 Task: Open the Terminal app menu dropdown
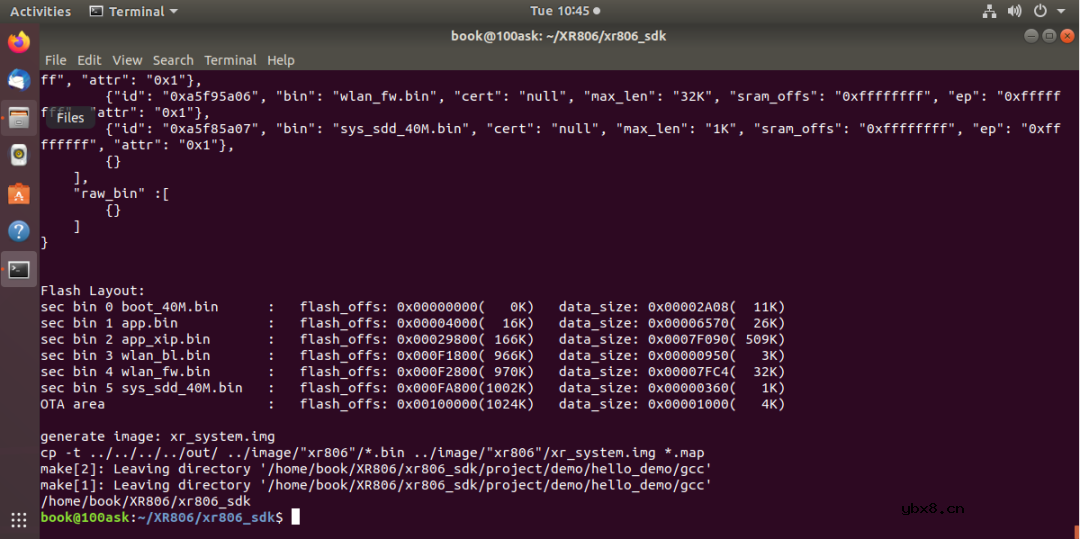[x=133, y=11]
